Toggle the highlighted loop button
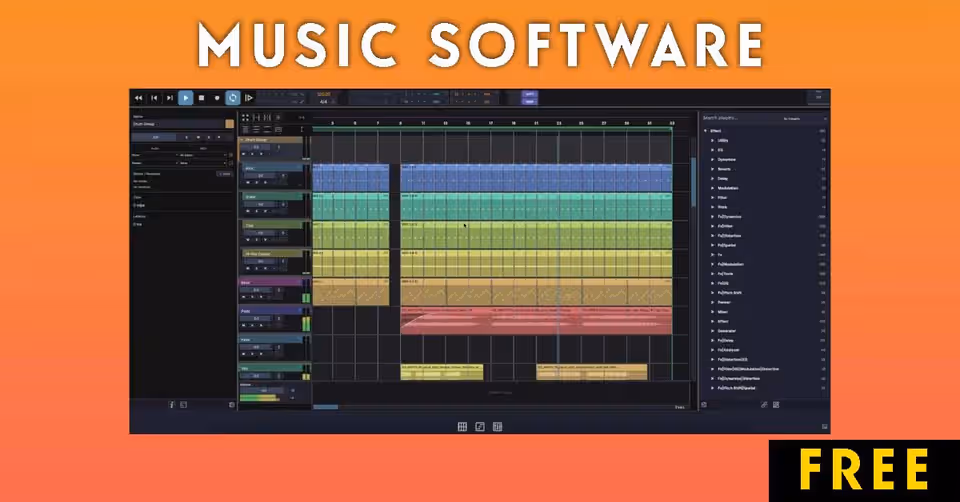Screen dimensions: 960x502 [233, 98]
